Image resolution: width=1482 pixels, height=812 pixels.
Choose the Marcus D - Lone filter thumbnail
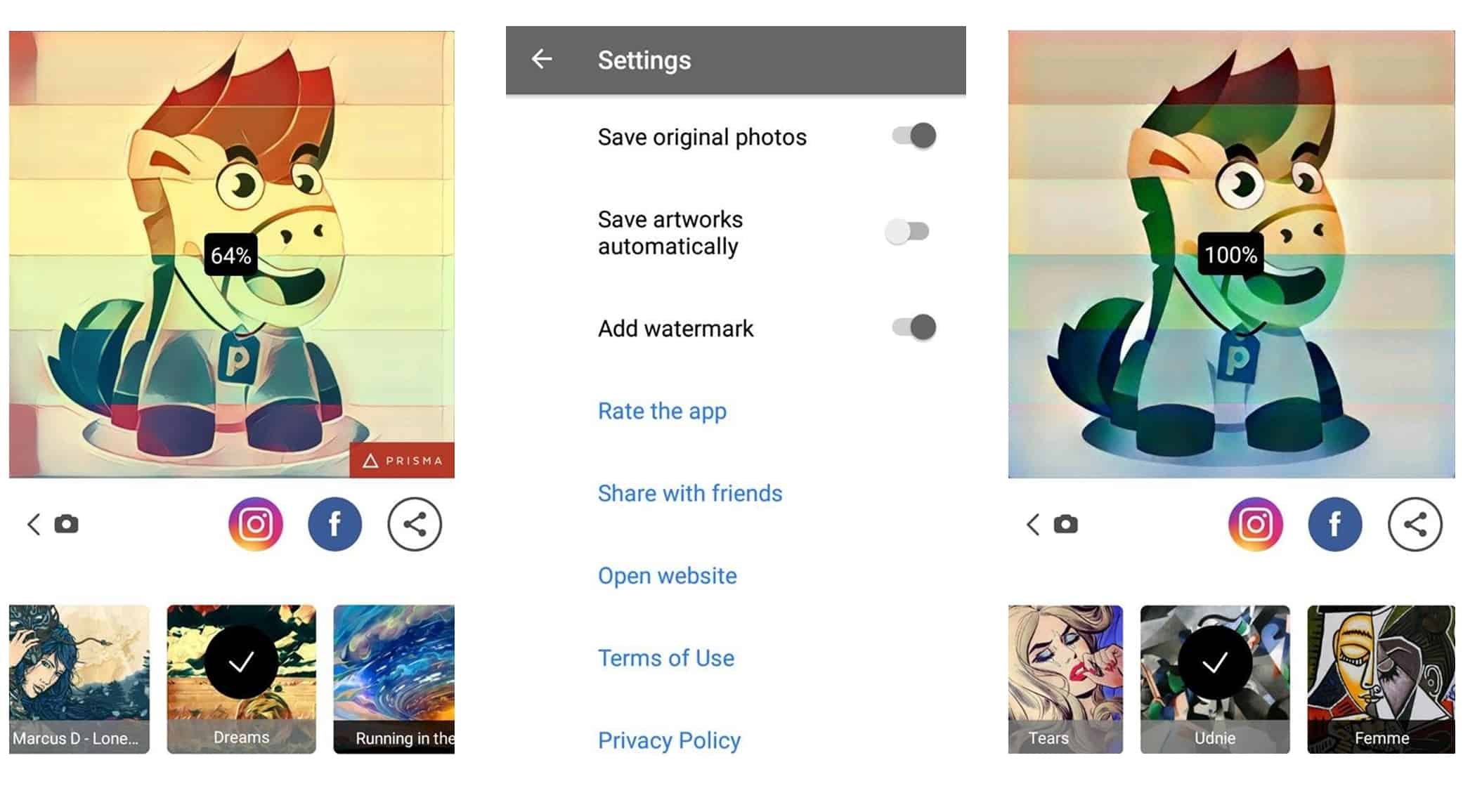pyautogui.click(x=79, y=679)
